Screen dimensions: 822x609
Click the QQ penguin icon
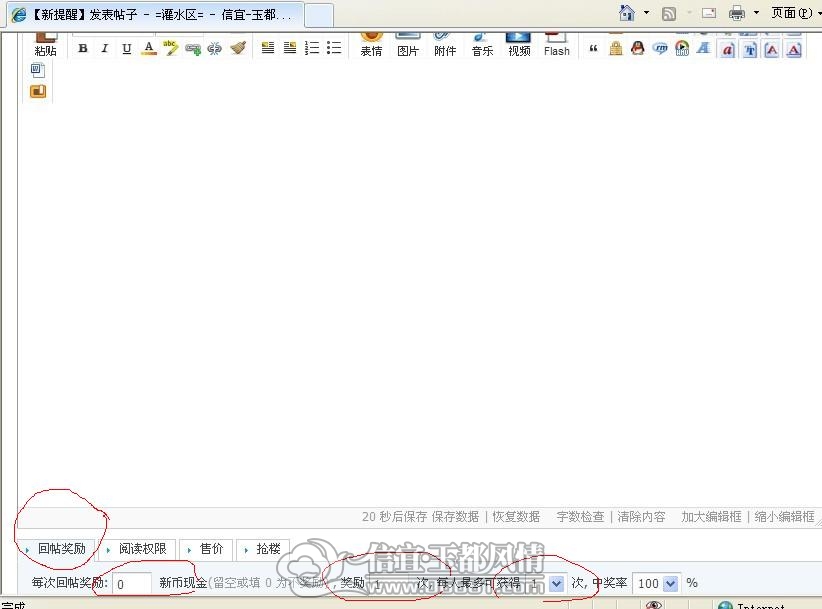click(x=637, y=49)
